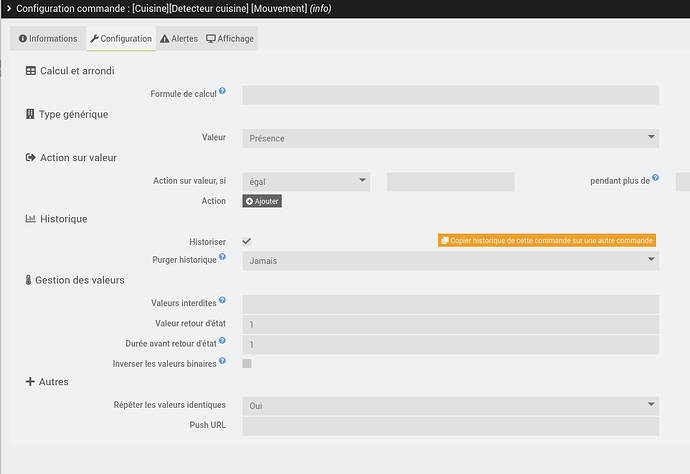This screenshot has width=690, height=474.
Task: Click the thermometer icon of Gestion des valeurs
Action: (x=28, y=280)
